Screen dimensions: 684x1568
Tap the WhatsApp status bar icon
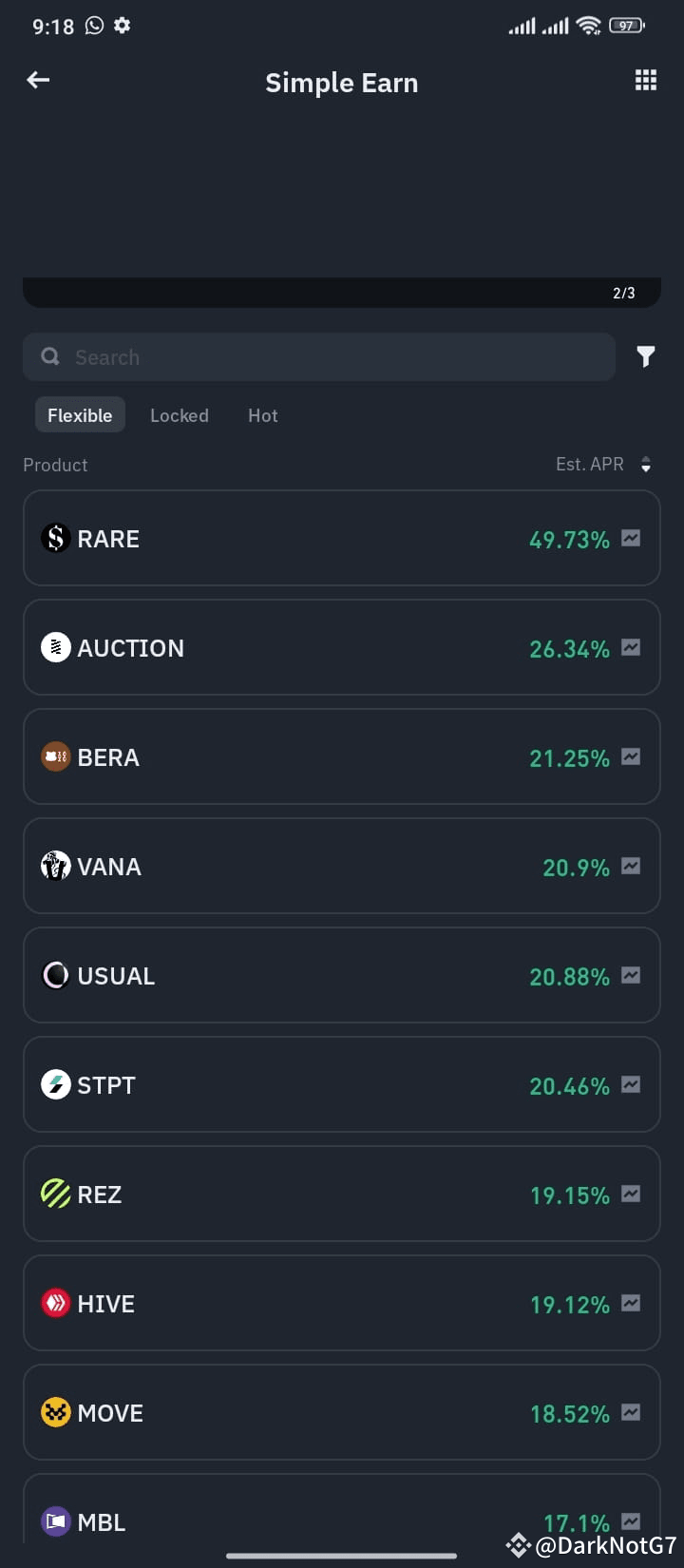[94, 26]
